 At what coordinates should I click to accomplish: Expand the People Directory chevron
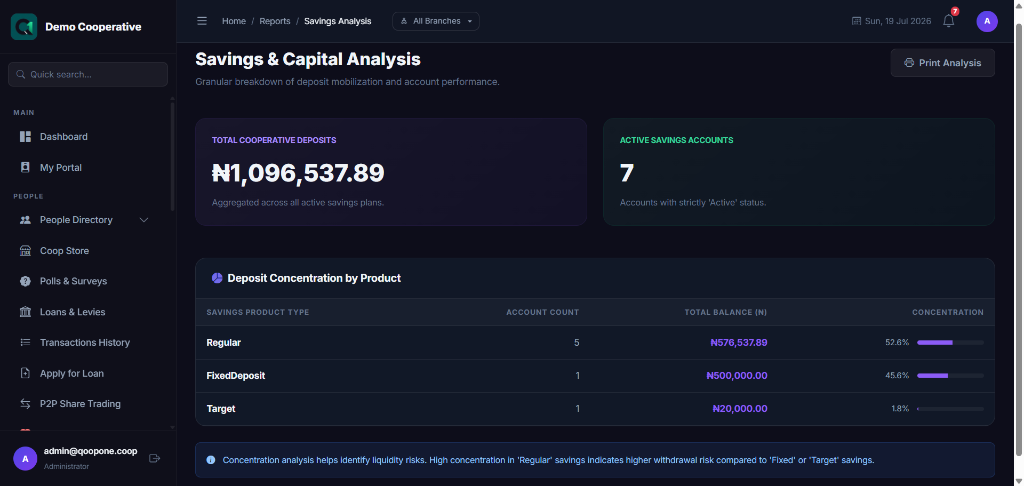(x=144, y=220)
